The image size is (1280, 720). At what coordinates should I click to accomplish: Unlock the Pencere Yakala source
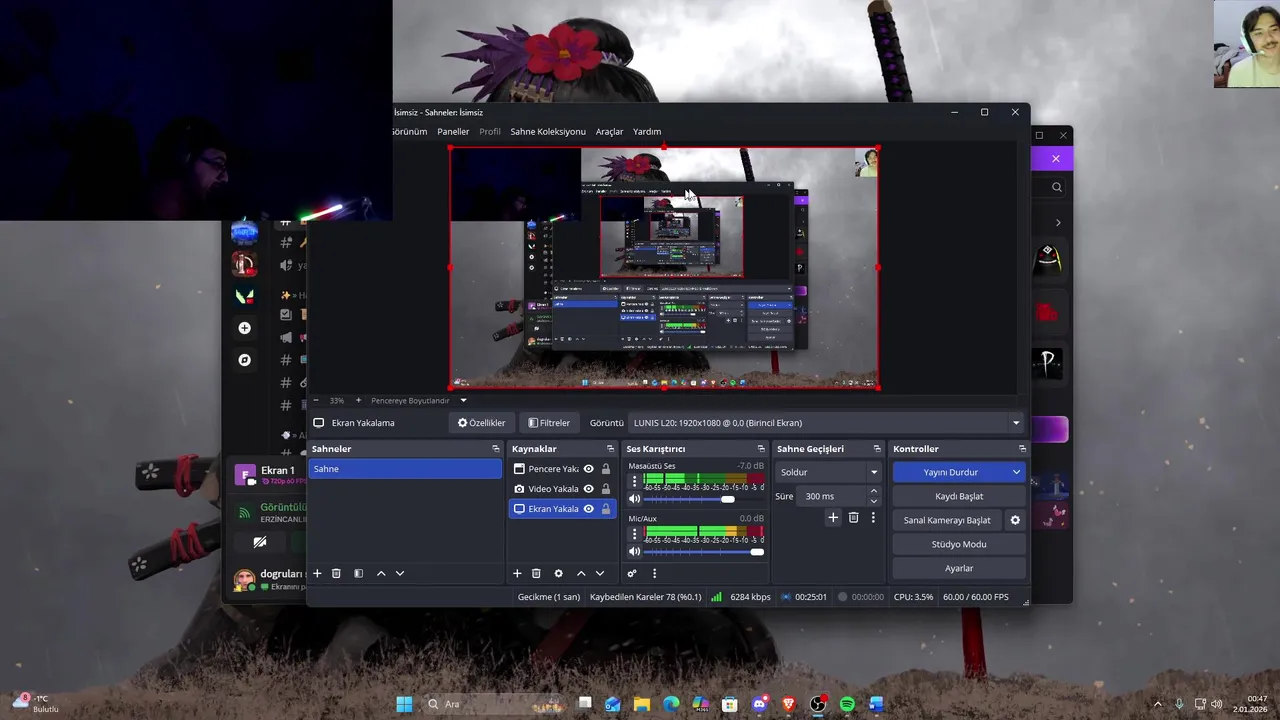tap(606, 469)
